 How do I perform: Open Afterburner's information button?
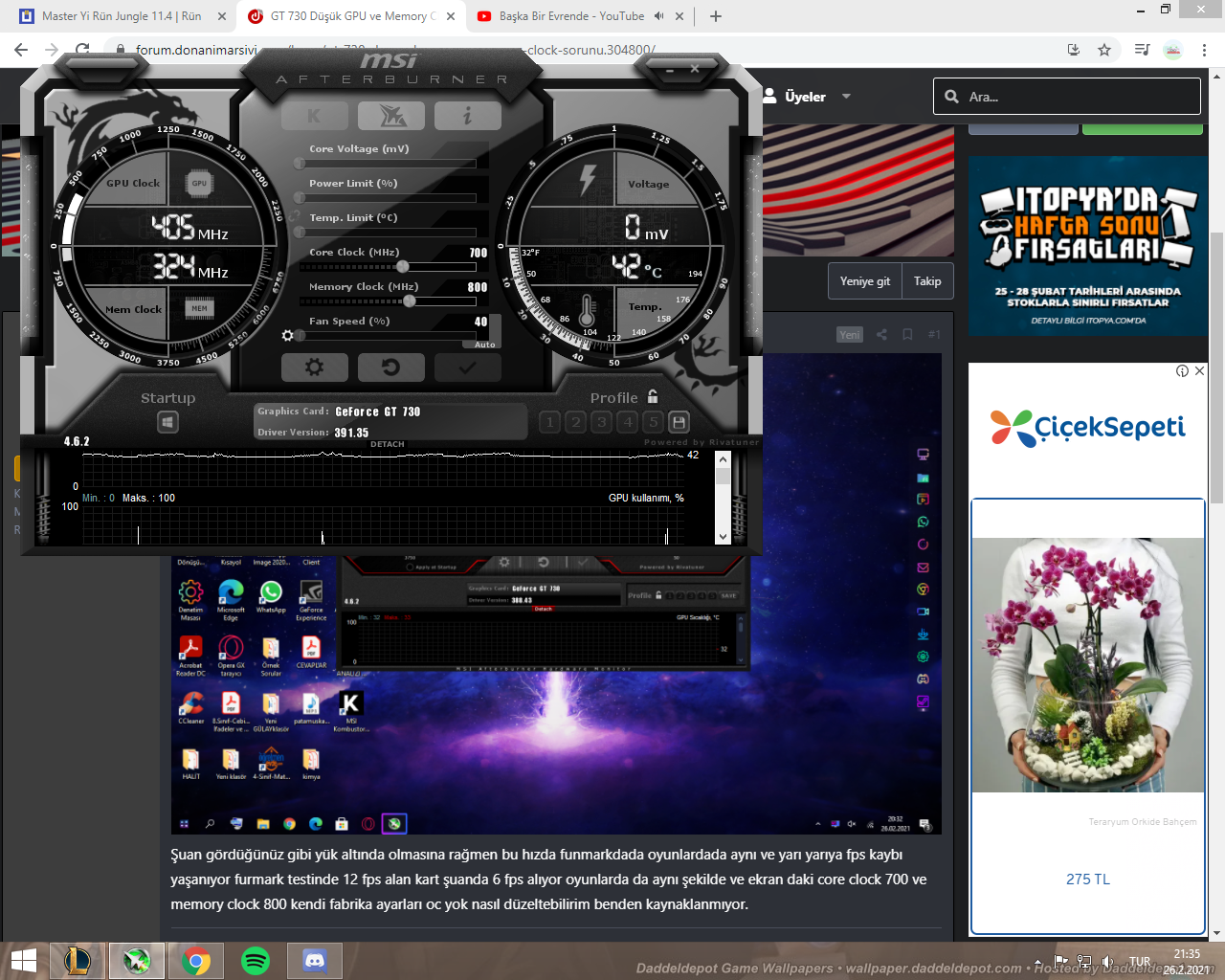pos(467,116)
